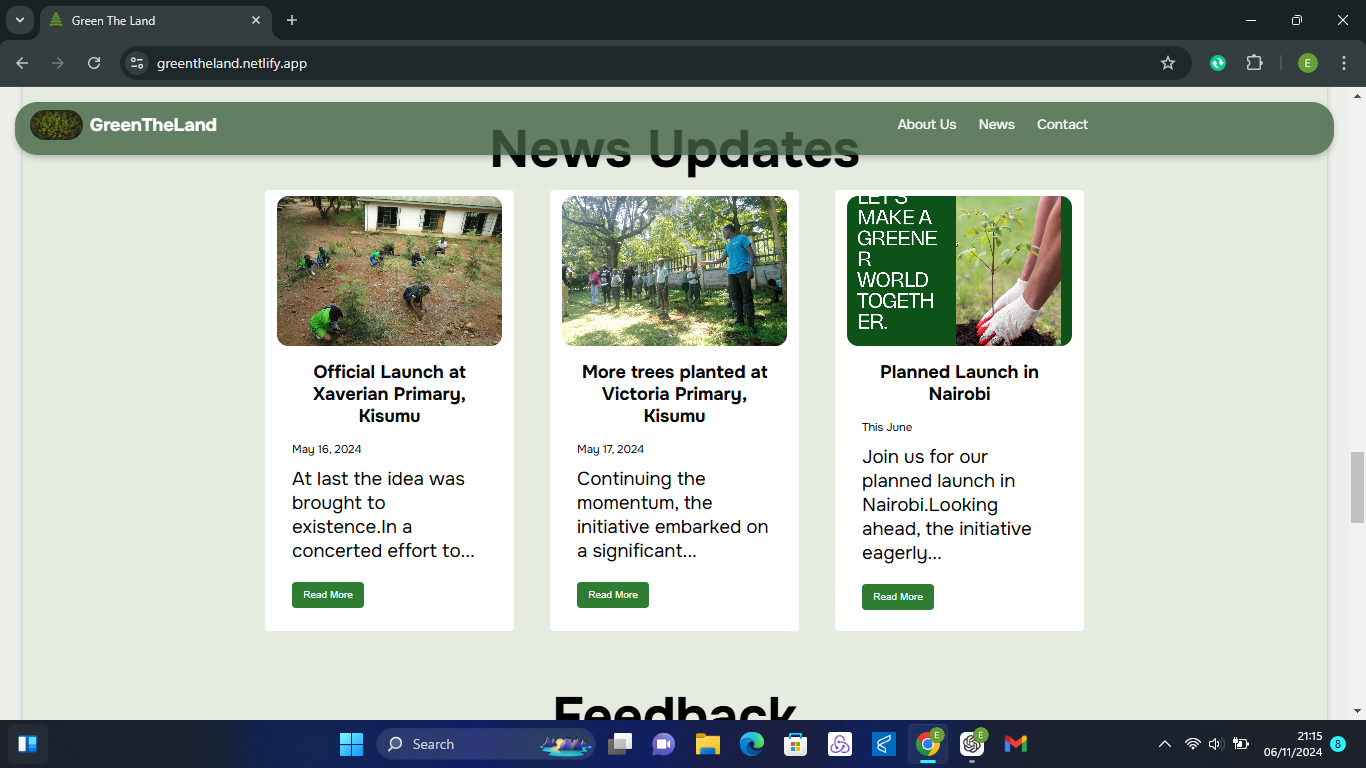This screenshot has width=1366, height=768.
Task: Switch to the Green The Land tab
Action: click(150, 20)
